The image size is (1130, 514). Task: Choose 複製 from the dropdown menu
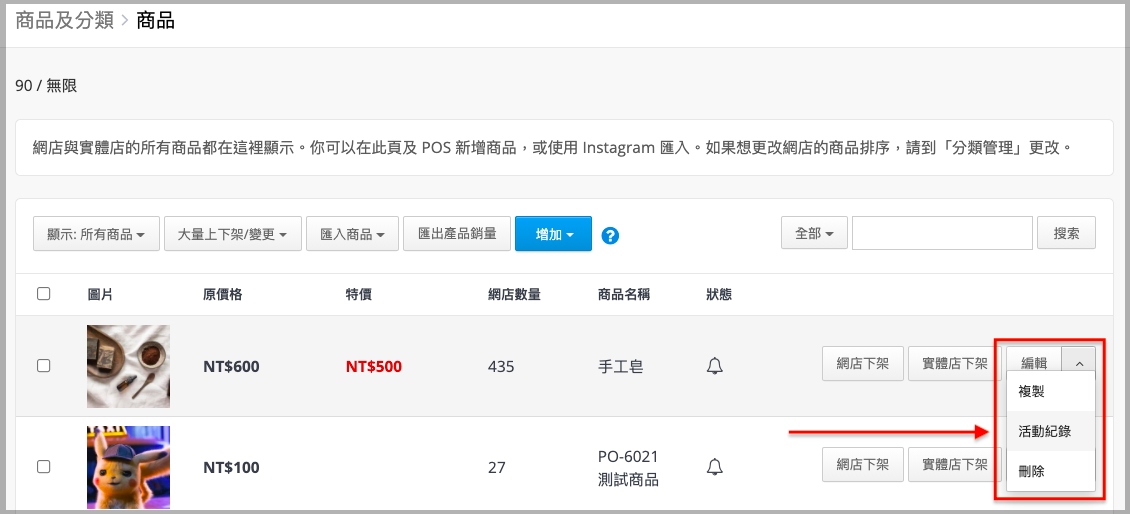point(1051,391)
